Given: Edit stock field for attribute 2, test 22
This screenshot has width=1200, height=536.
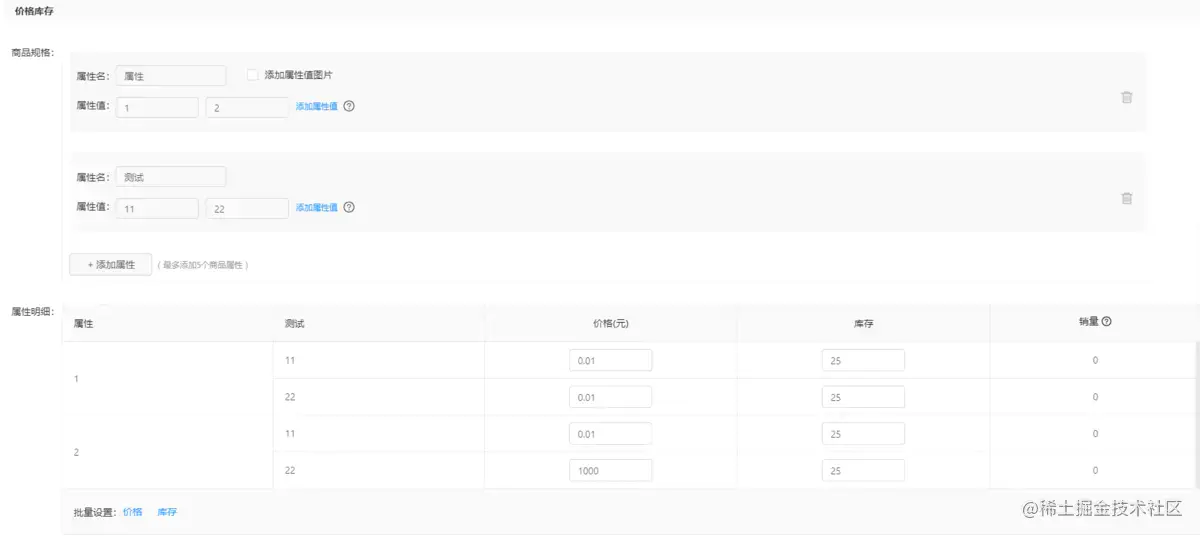Looking at the screenshot, I should click(x=863, y=470).
